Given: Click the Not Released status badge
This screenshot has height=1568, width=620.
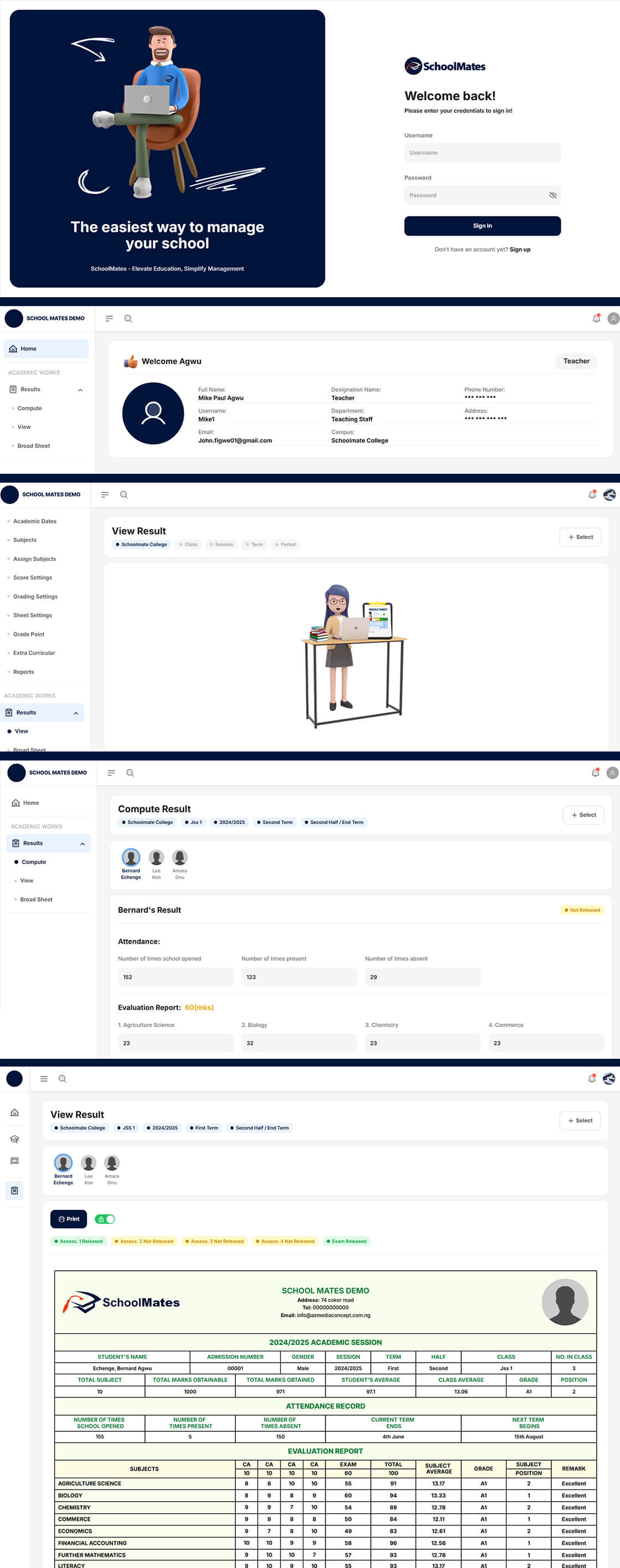Looking at the screenshot, I should click(x=582, y=910).
